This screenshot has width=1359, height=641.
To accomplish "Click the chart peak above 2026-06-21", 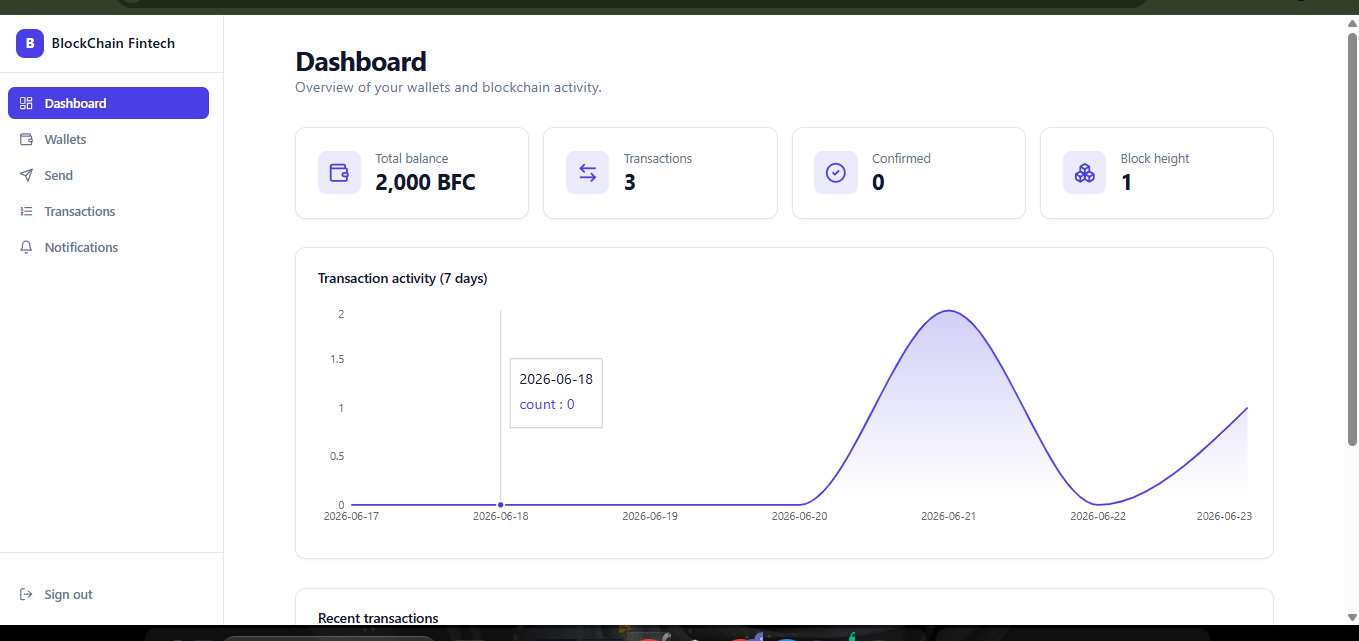I will [x=949, y=311].
